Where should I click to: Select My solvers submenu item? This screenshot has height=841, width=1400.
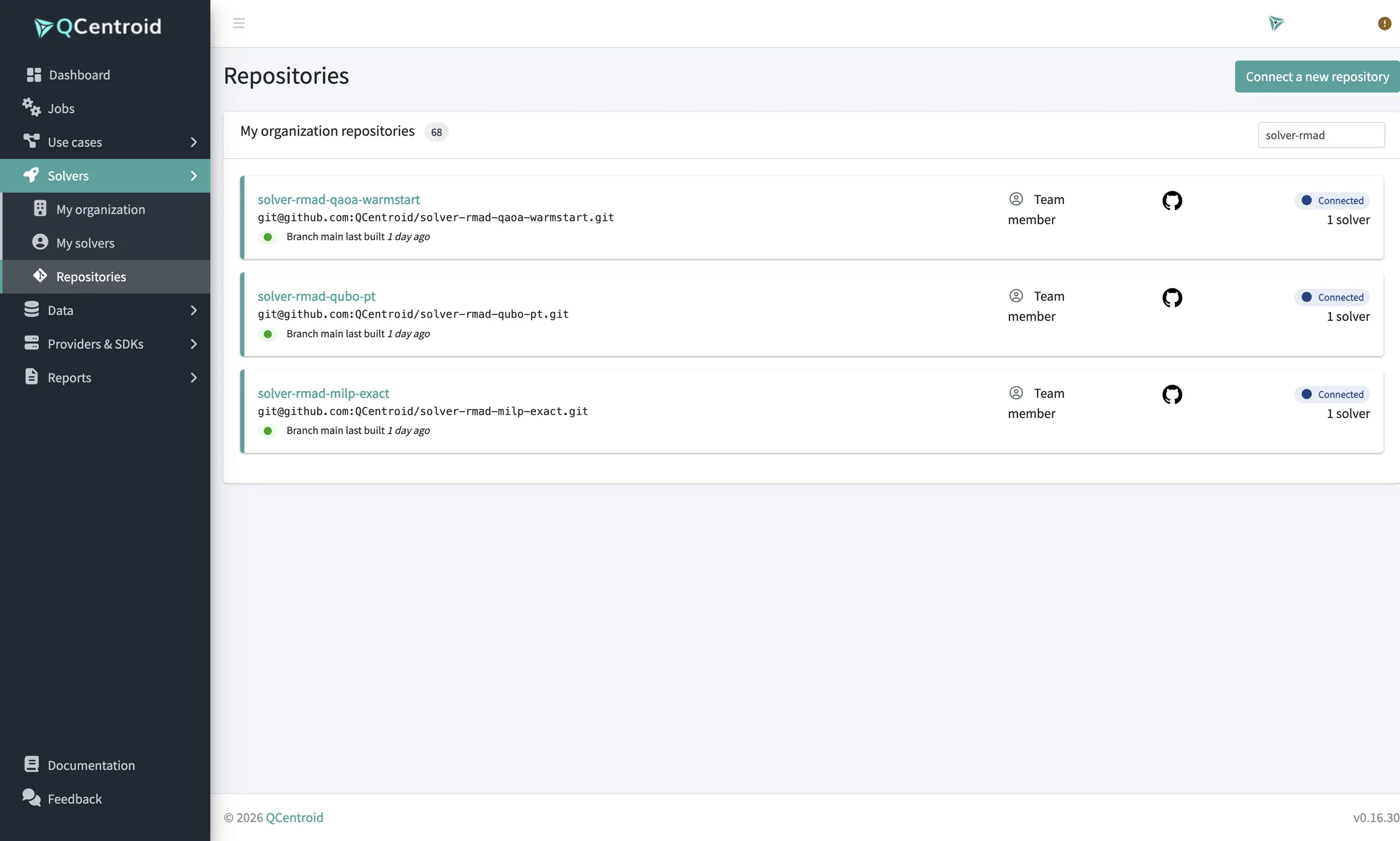click(106, 243)
